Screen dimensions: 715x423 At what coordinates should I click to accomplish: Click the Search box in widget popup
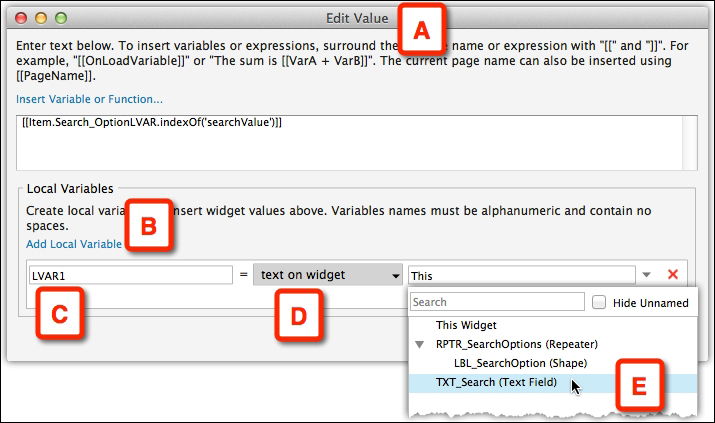[497, 302]
